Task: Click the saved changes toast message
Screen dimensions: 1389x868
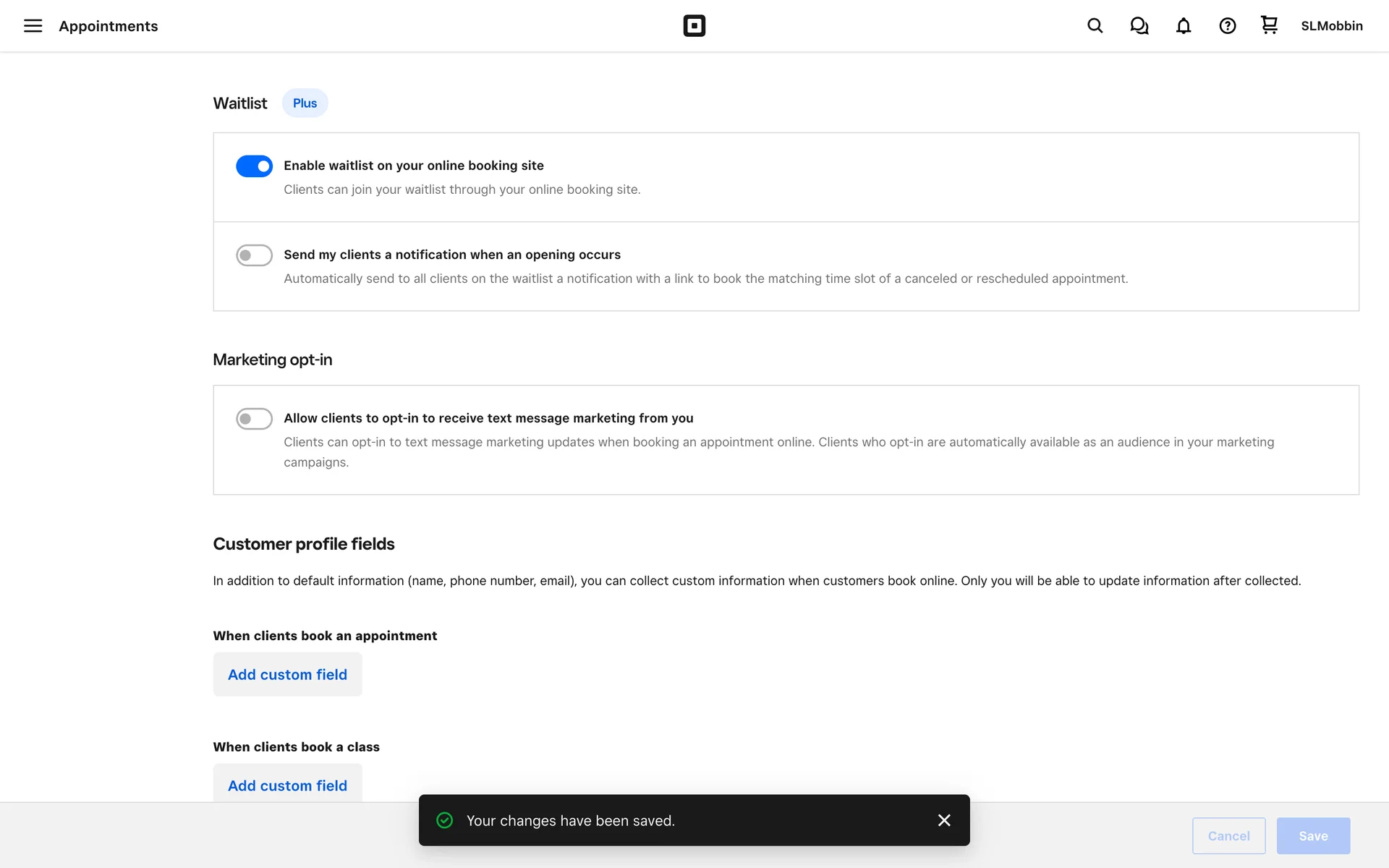Action: click(x=570, y=821)
